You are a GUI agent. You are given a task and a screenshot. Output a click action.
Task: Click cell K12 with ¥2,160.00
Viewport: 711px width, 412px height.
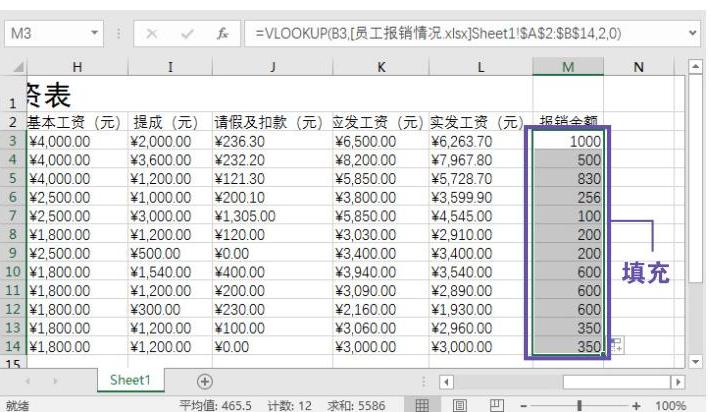coord(381,309)
